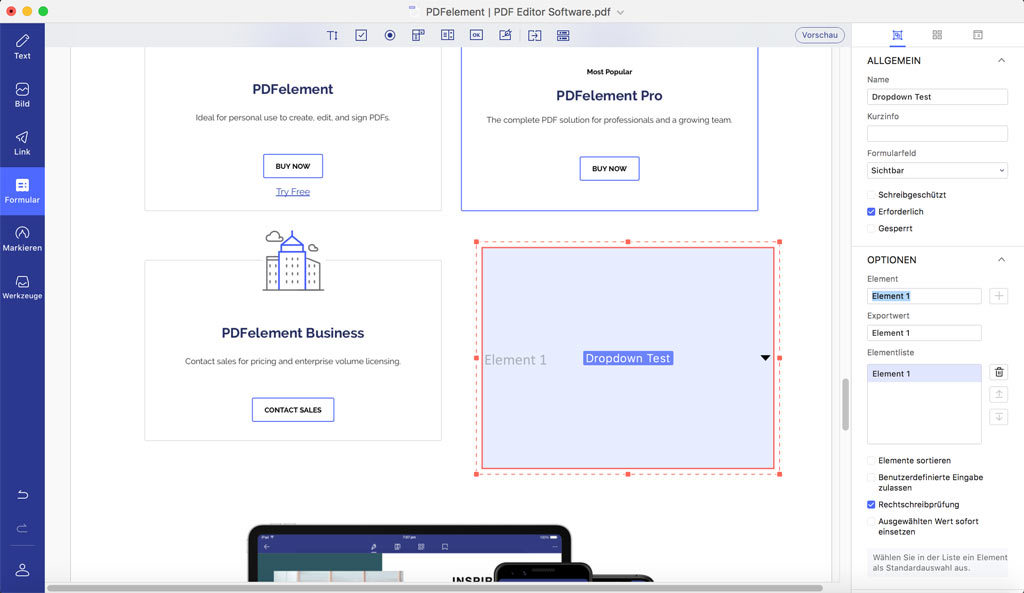Select the Link tool in sidebar

coord(22,143)
